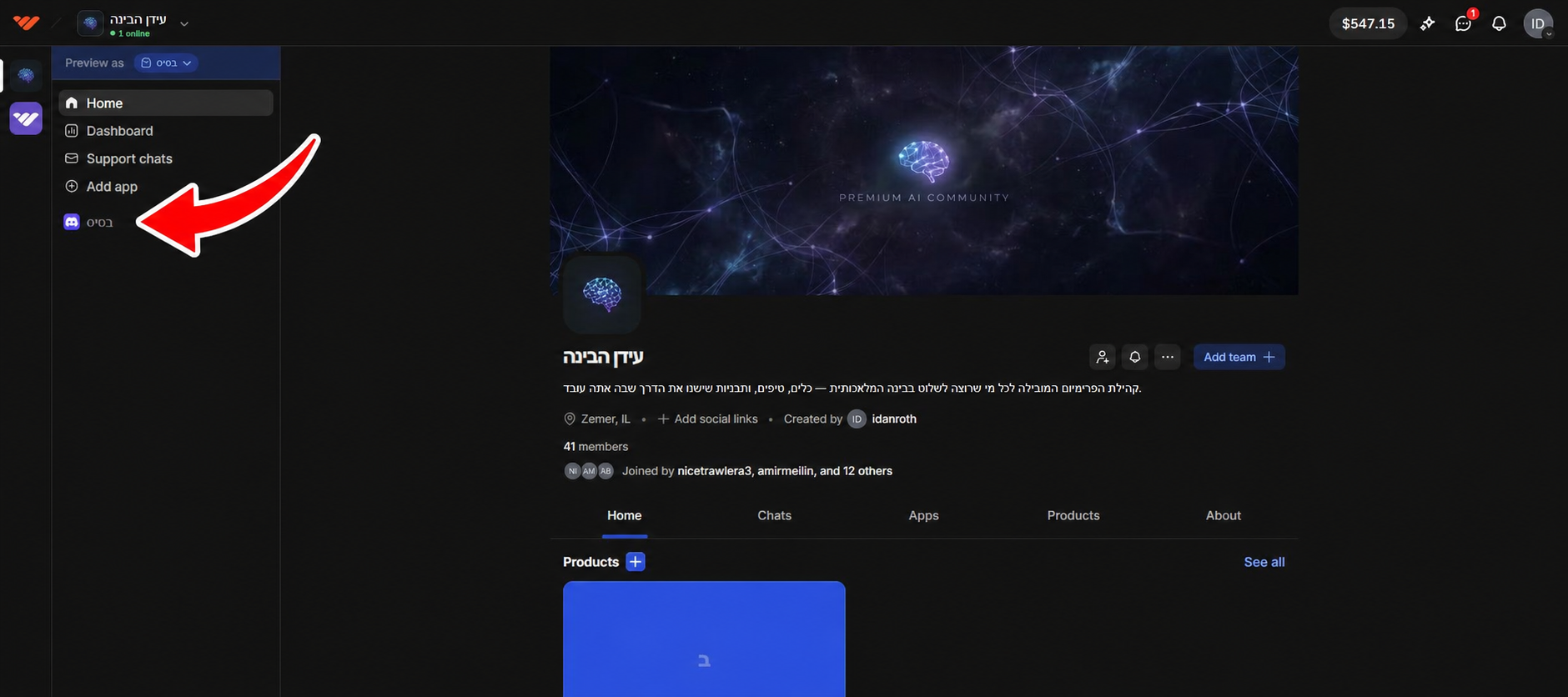The image size is (1568, 697).
Task: Click the Home house icon in the sidebar
Action: click(x=72, y=103)
